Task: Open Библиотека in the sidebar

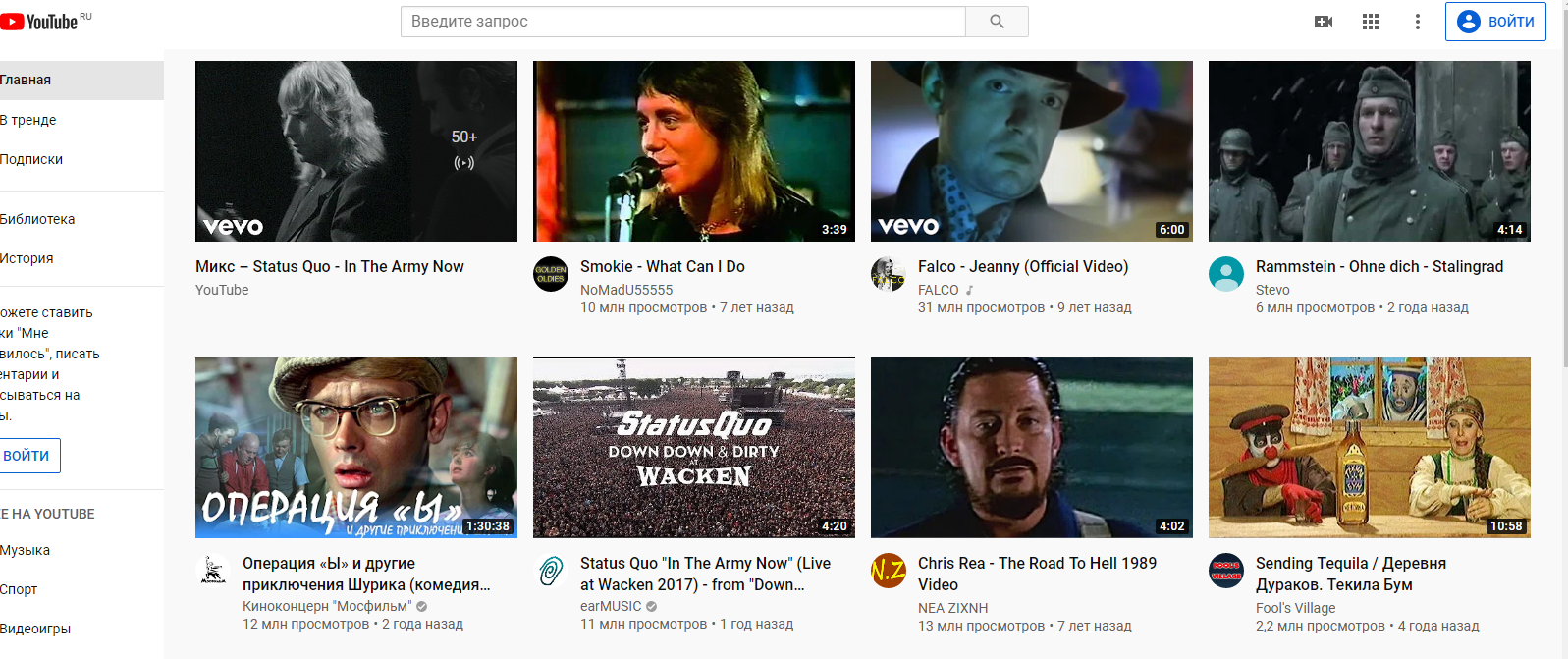Action: 81,219
